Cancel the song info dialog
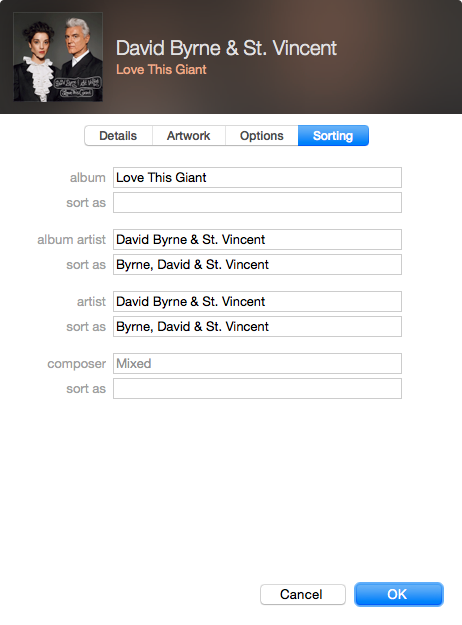462x625 pixels. tap(303, 594)
